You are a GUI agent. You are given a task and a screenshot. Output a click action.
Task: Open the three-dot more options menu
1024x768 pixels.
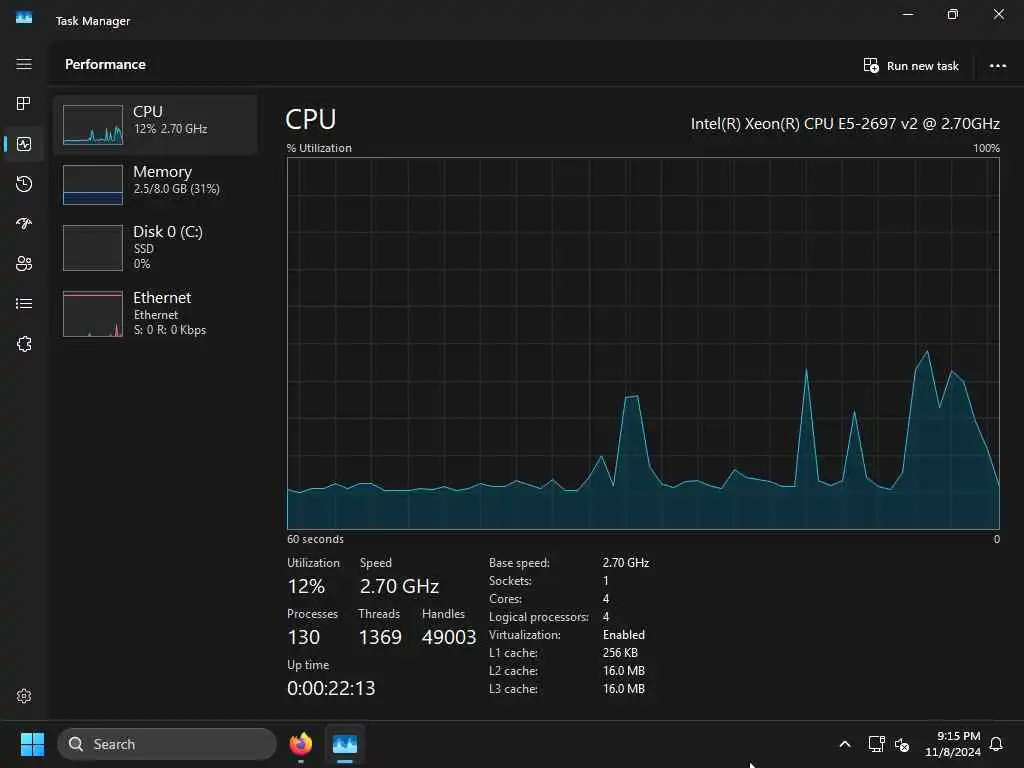tap(997, 65)
